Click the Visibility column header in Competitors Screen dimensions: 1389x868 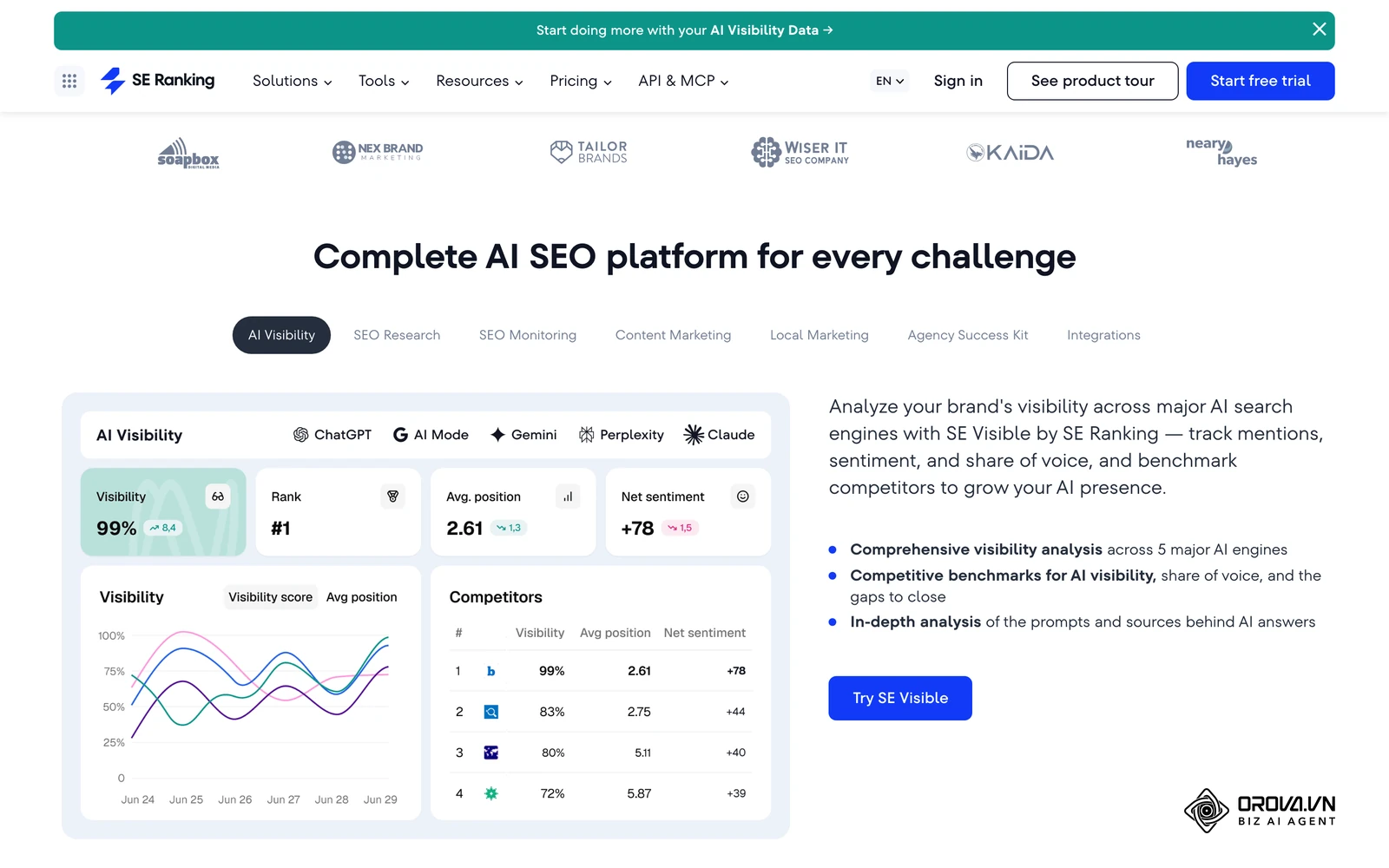[x=540, y=633]
